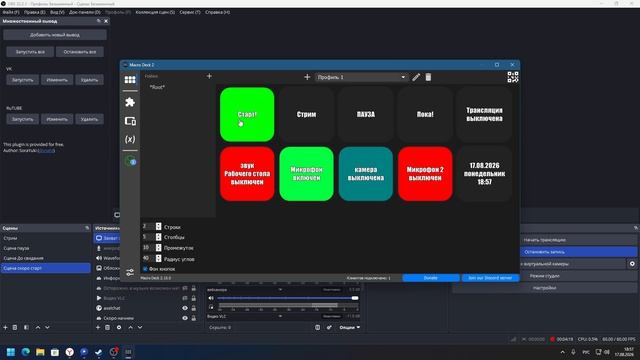640x360 pixels.
Task: Click ПАУЗА deck button
Action: point(366,114)
